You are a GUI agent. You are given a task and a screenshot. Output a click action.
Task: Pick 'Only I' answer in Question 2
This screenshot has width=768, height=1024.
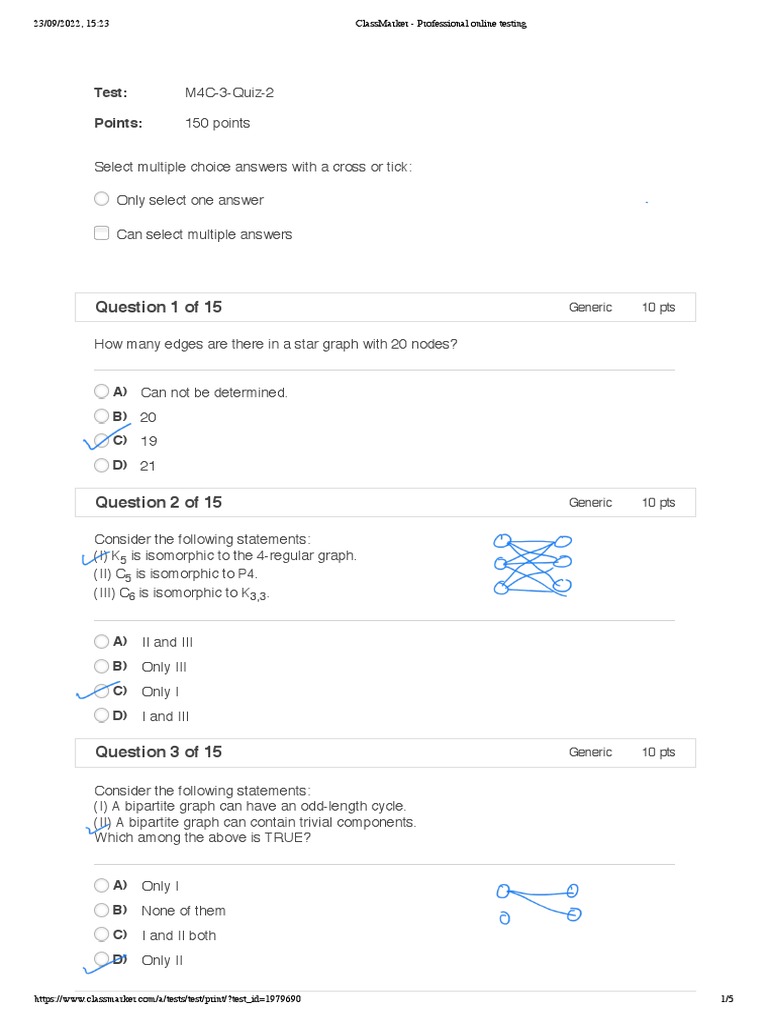[101, 691]
